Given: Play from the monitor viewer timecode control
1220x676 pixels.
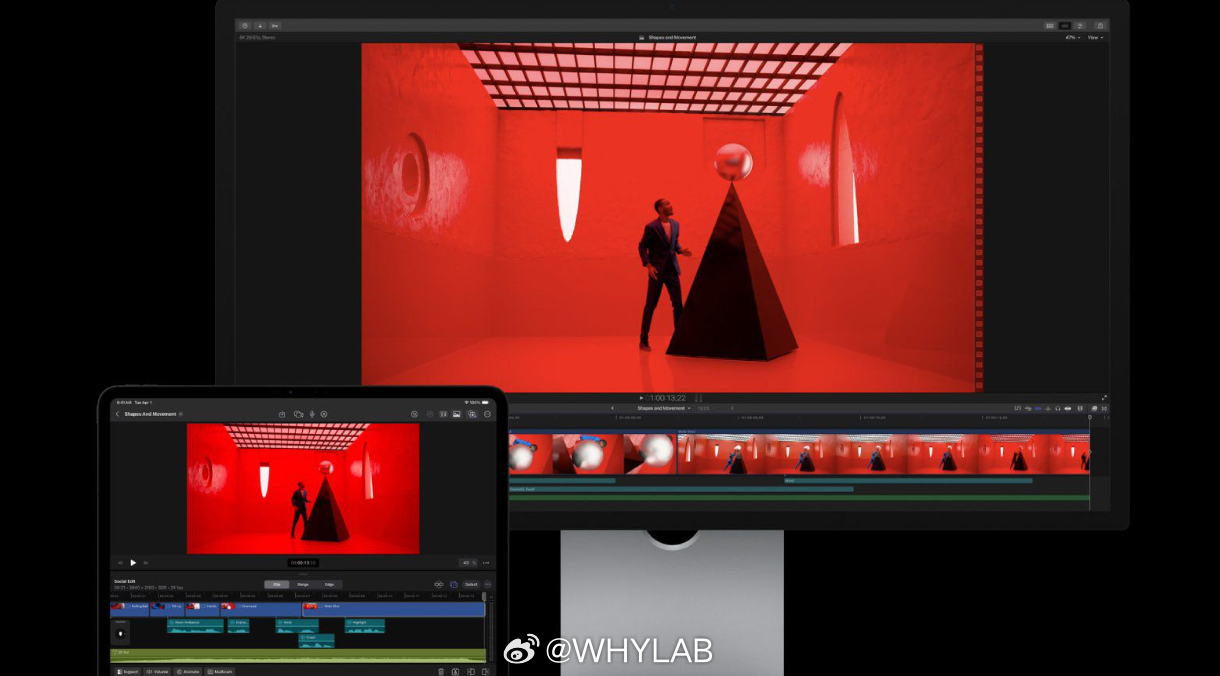Looking at the screenshot, I should click(x=642, y=398).
